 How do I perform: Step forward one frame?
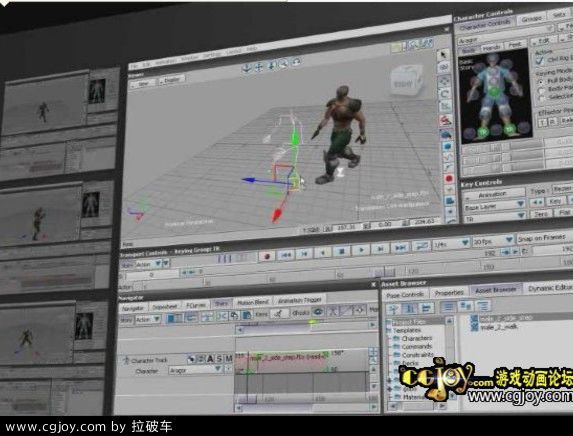pyautogui.click(x=380, y=249)
